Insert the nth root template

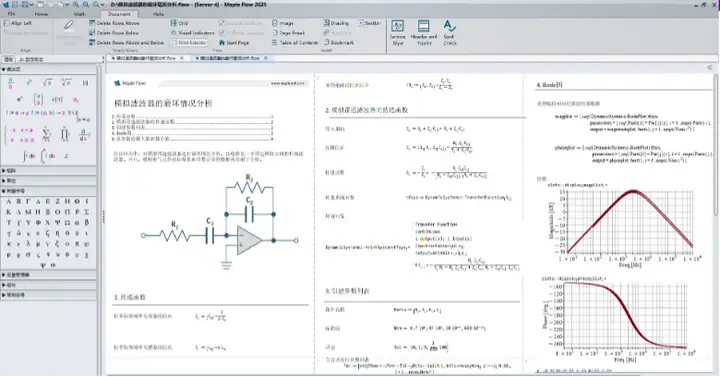66,83
